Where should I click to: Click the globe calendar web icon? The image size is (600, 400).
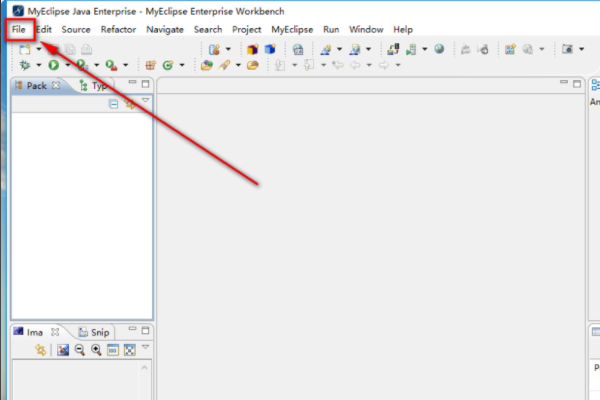[x=298, y=49]
